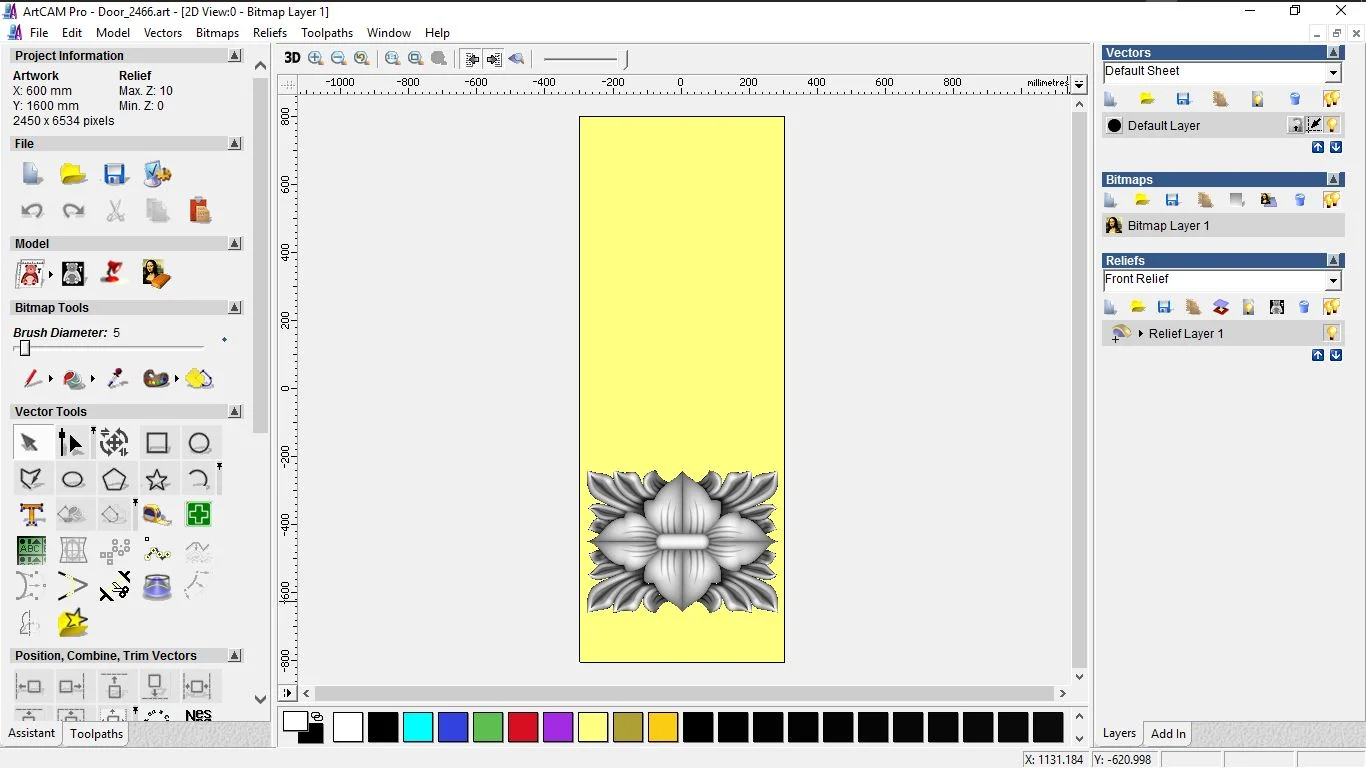Click the Undo arrow icon
Screen dimensions: 1366x768
[x=32, y=211]
